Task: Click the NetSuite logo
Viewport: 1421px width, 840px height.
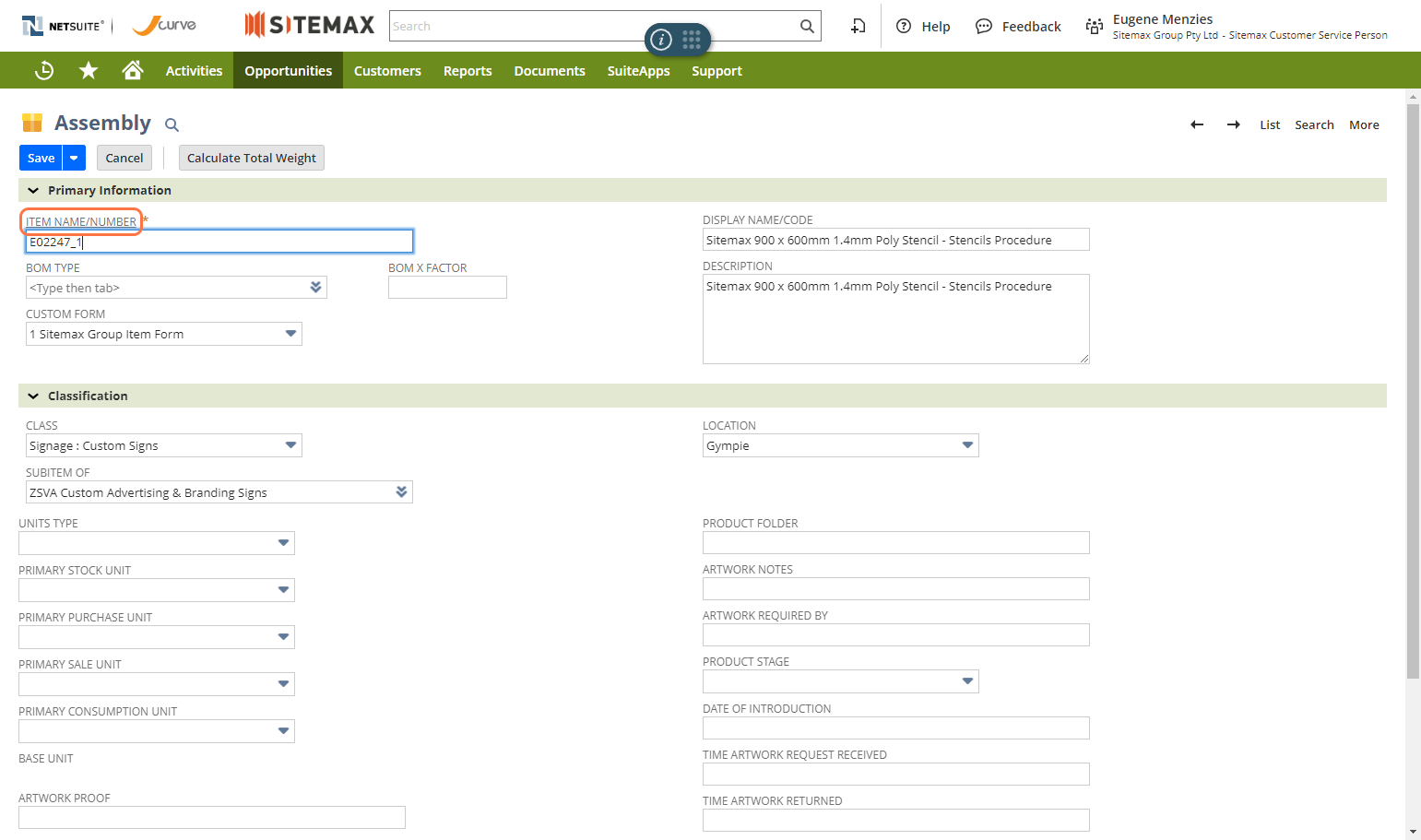Action: click(x=63, y=26)
